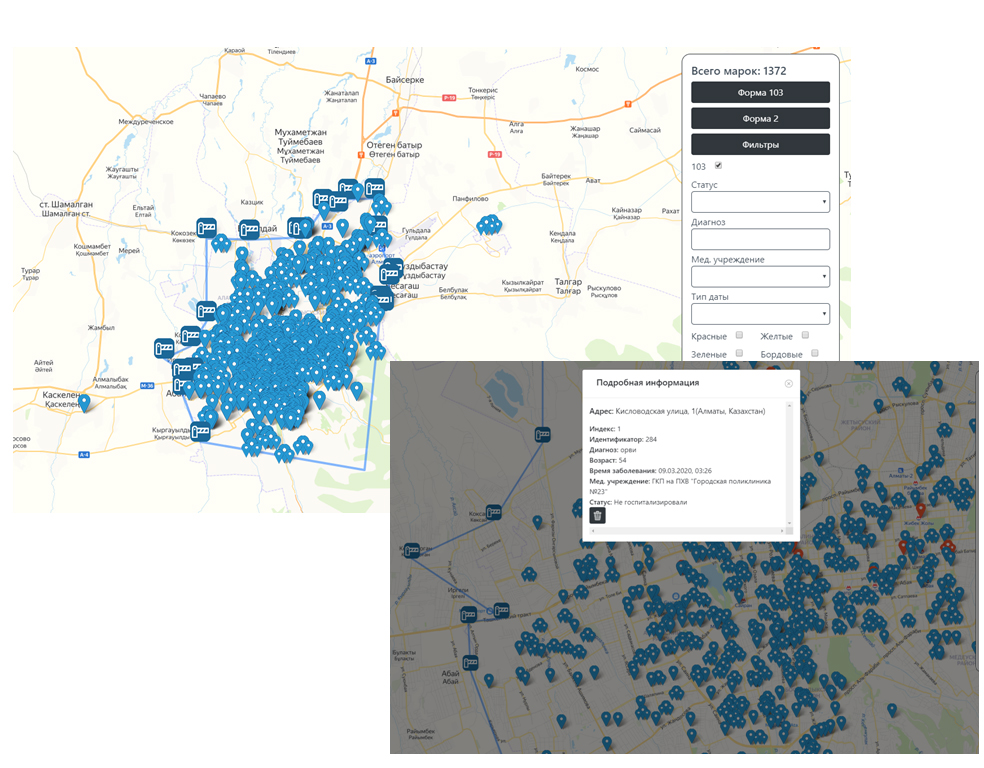Screen dimensions: 984x768
Task: Enable the Зеленые checkbox
Action: pyautogui.click(x=739, y=353)
